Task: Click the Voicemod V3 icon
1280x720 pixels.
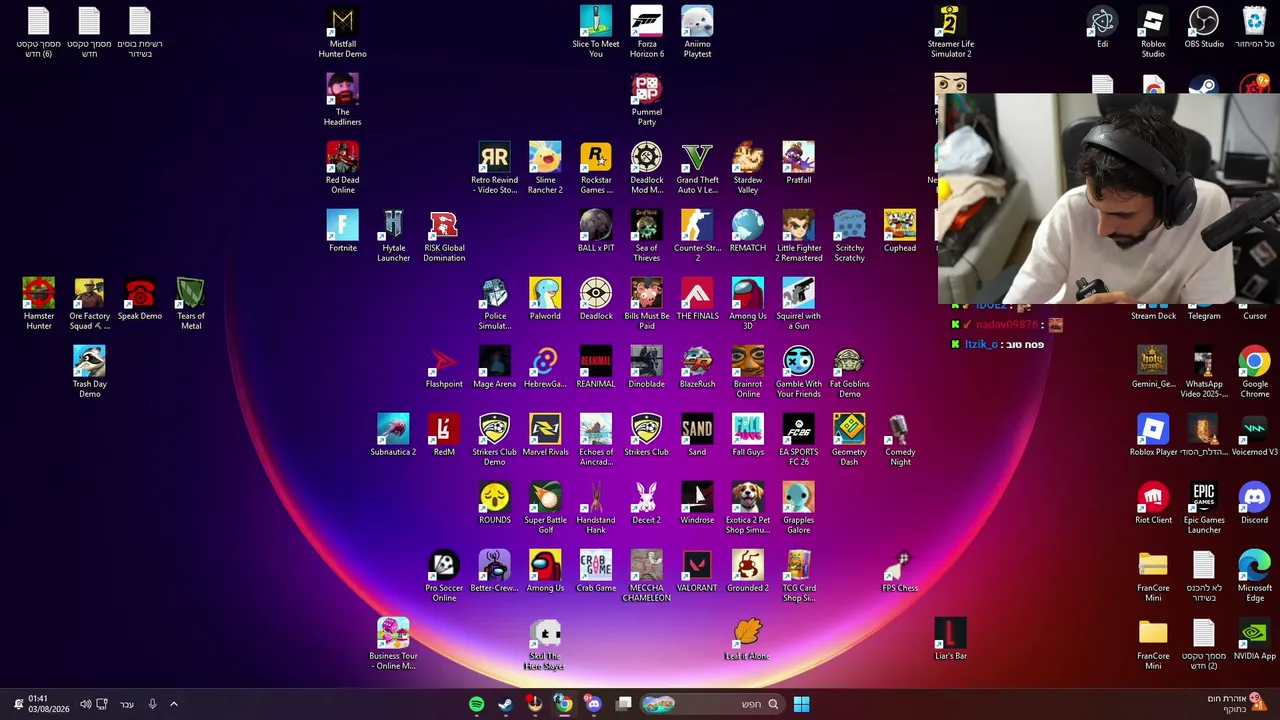Action: 1254,435
